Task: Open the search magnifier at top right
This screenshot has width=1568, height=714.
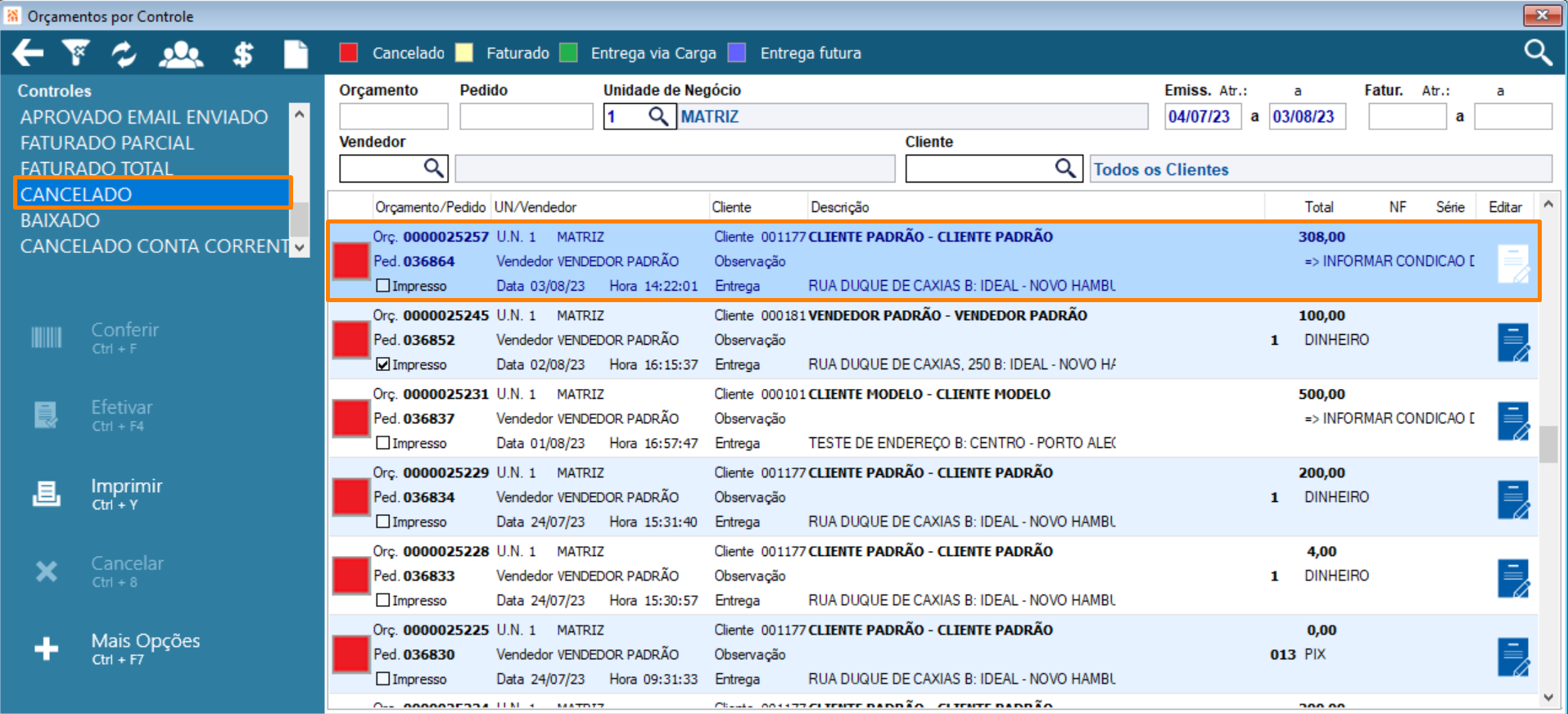Action: coord(1538,52)
